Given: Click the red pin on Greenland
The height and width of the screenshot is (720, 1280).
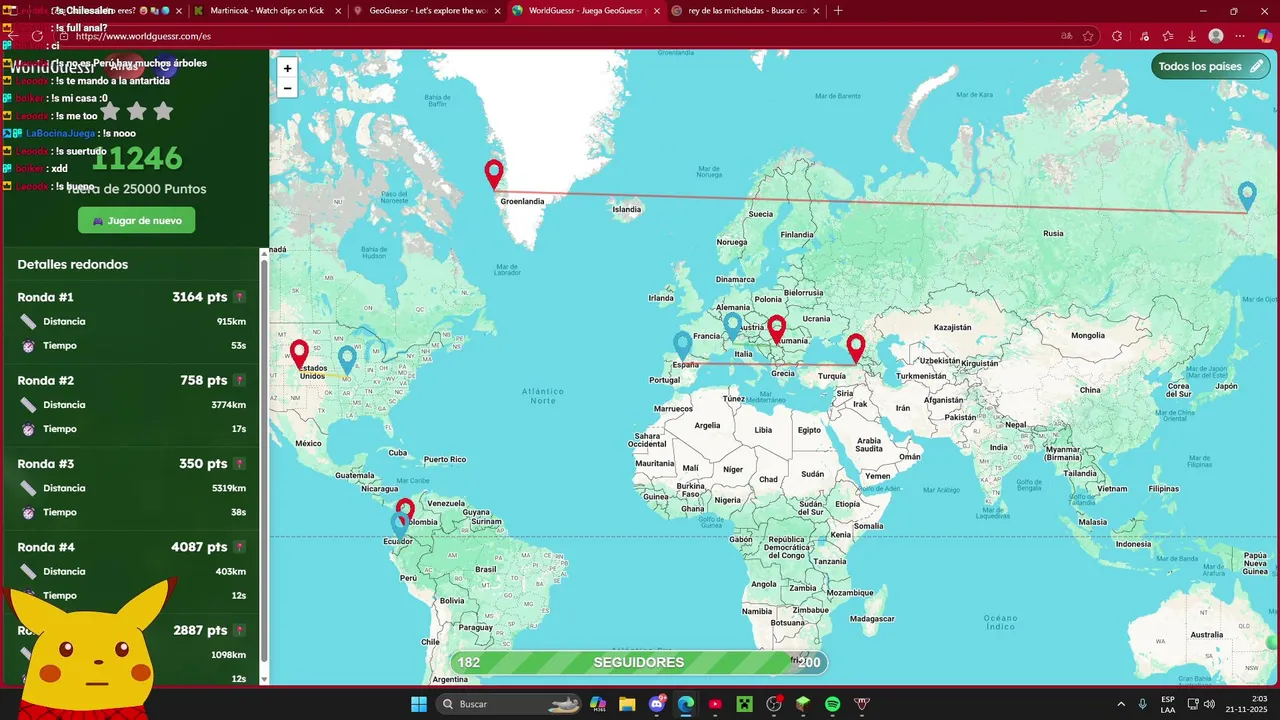Looking at the screenshot, I should (493, 175).
